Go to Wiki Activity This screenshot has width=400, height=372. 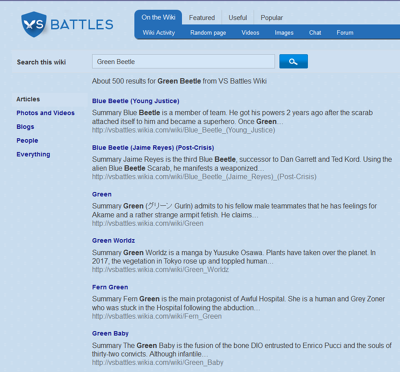[x=159, y=33]
